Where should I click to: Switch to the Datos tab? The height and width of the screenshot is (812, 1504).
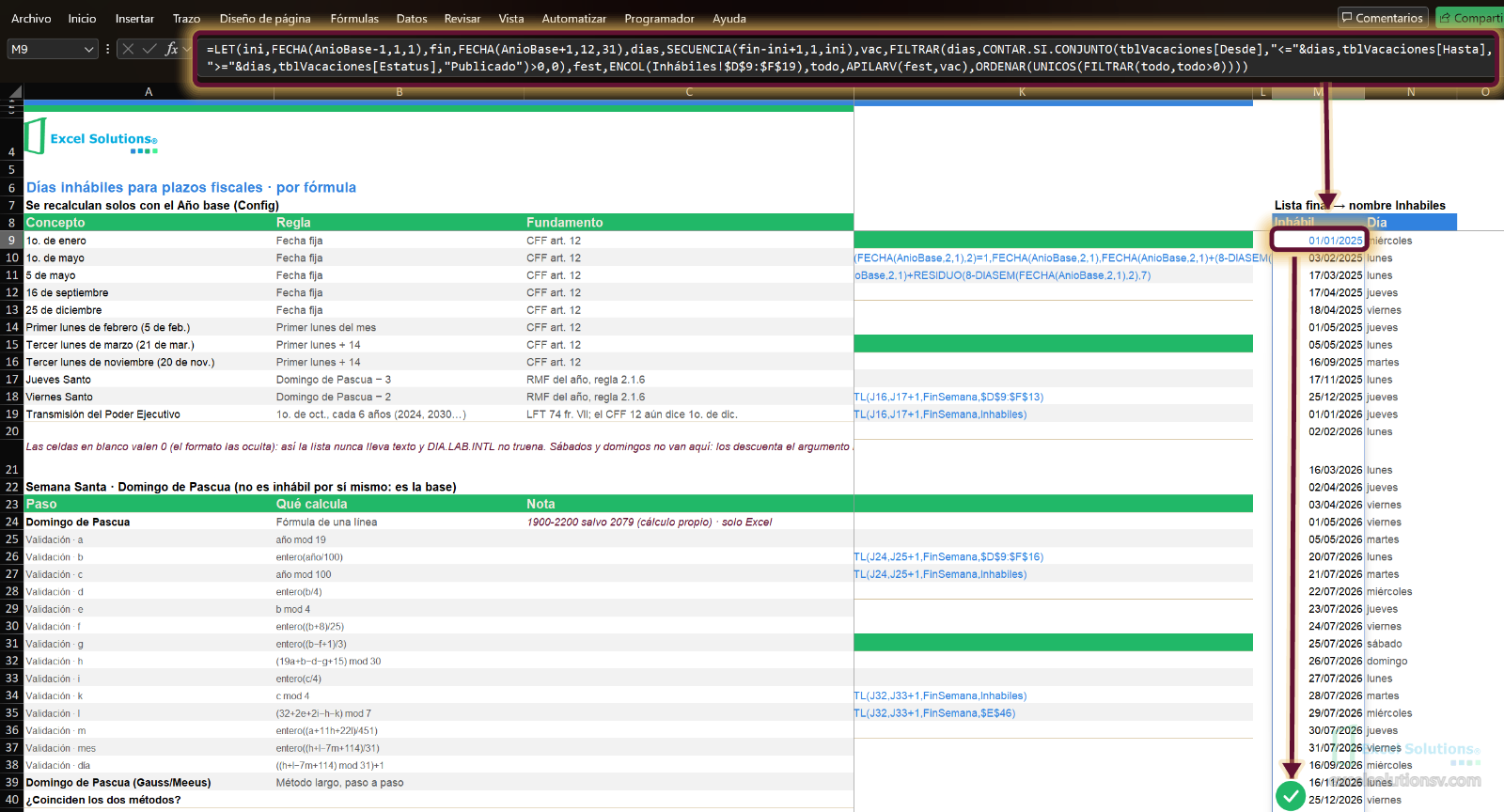click(x=412, y=18)
